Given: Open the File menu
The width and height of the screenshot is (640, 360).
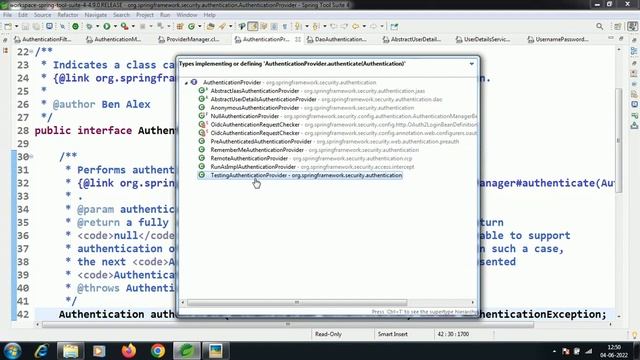Looking at the screenshot, I should coord(7,15).
